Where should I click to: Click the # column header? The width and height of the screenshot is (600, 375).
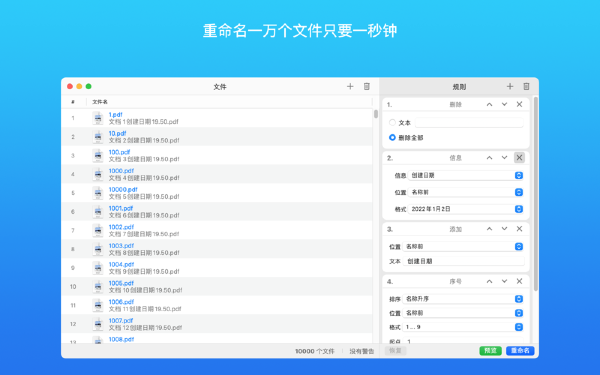73,102
